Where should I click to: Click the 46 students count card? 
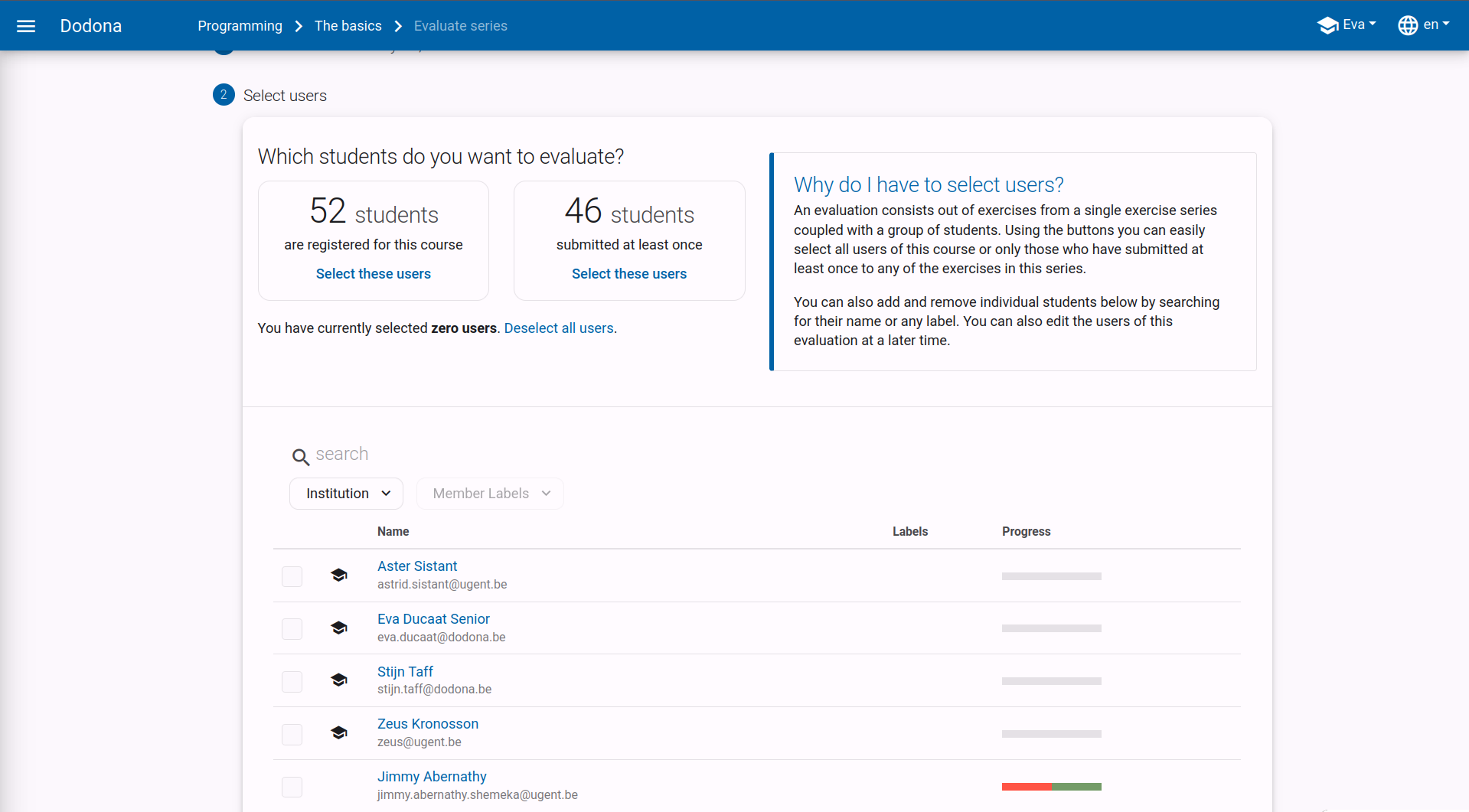click(629, 240)
